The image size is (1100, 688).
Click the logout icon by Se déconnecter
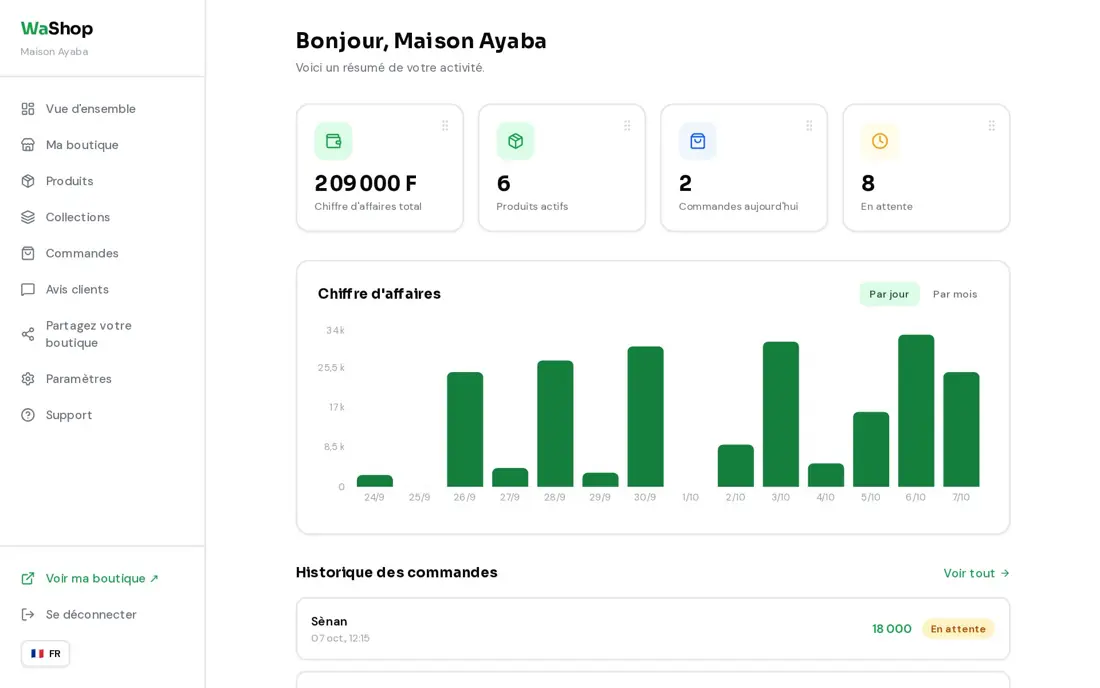pyautogui.click(x=28, y=614)
